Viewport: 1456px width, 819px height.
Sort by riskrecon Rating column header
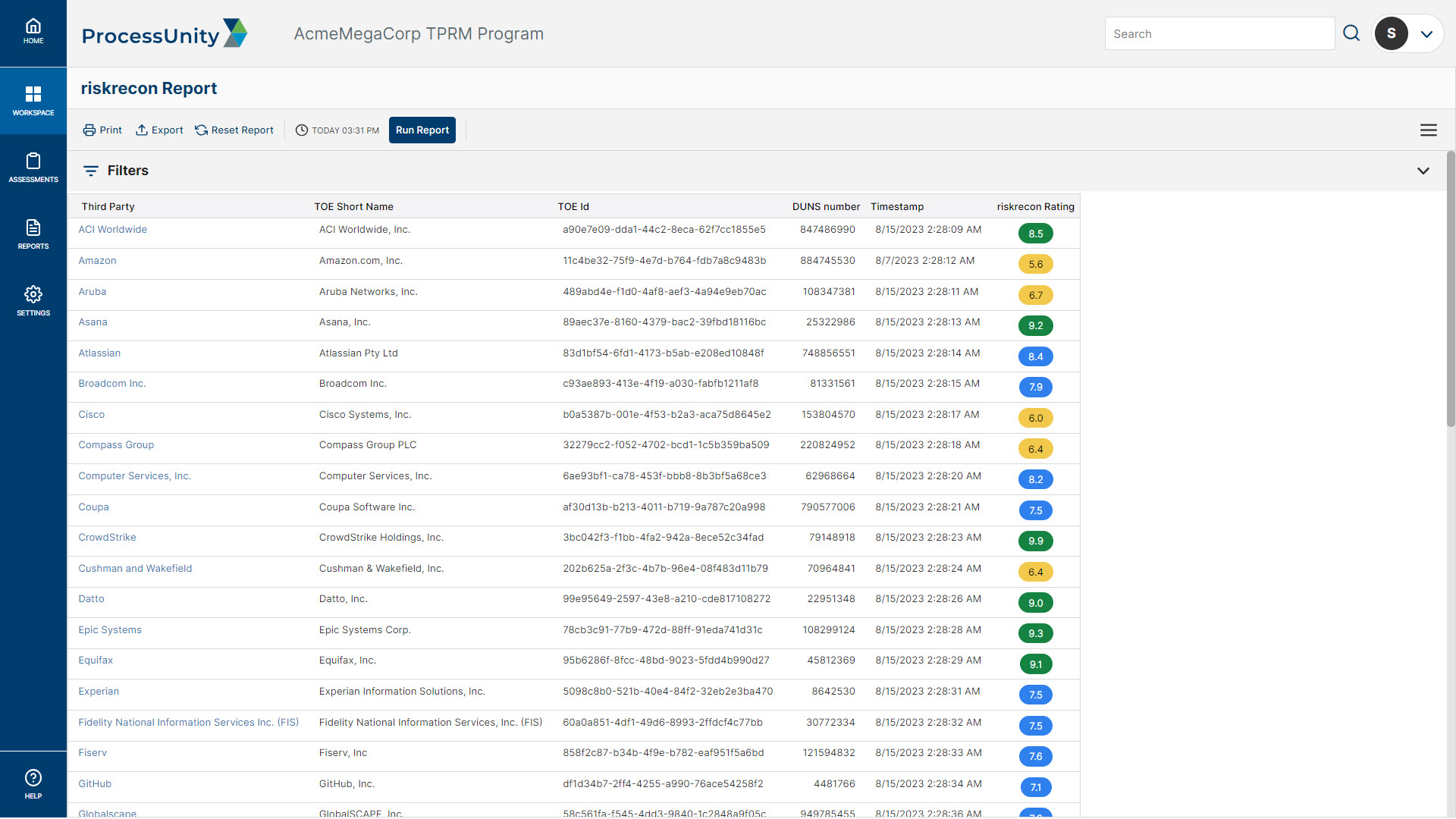click(x=1035, y=207)
